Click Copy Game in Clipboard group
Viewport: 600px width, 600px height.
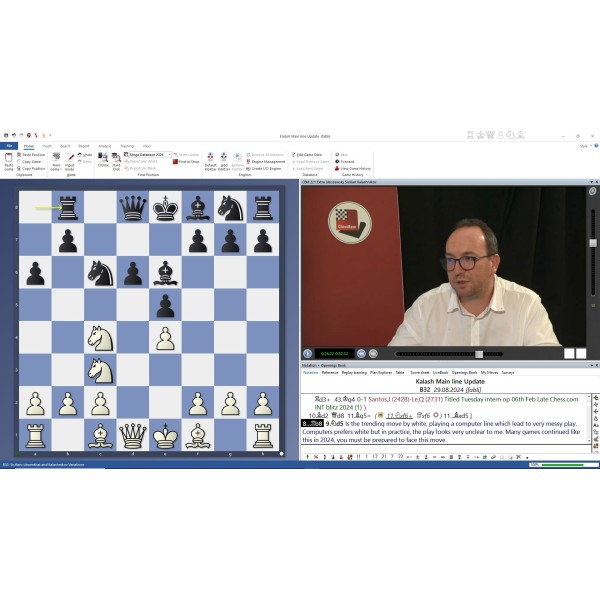[31, 161]
